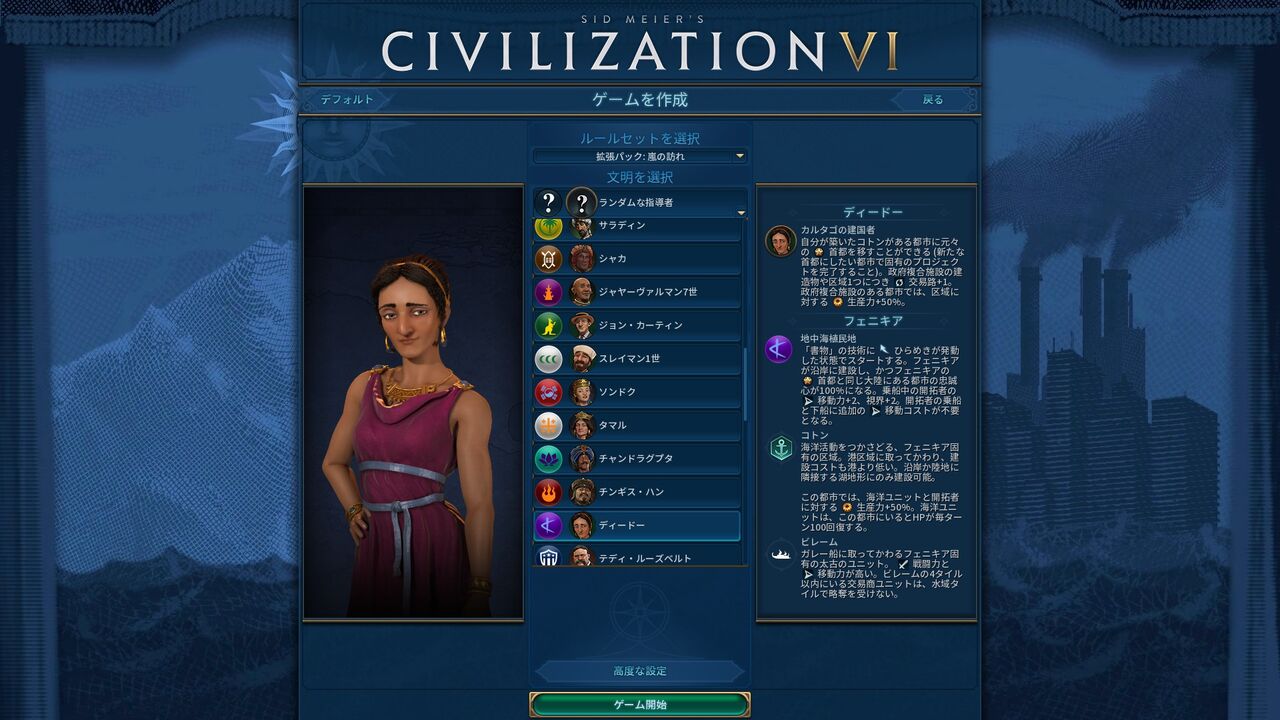
Task: Click the ゲーム開始 start game button
Action: click(640, 705)
